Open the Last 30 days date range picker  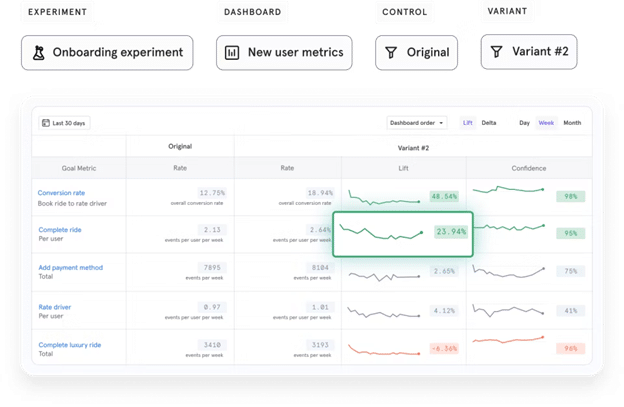click(x=64, y=123)
